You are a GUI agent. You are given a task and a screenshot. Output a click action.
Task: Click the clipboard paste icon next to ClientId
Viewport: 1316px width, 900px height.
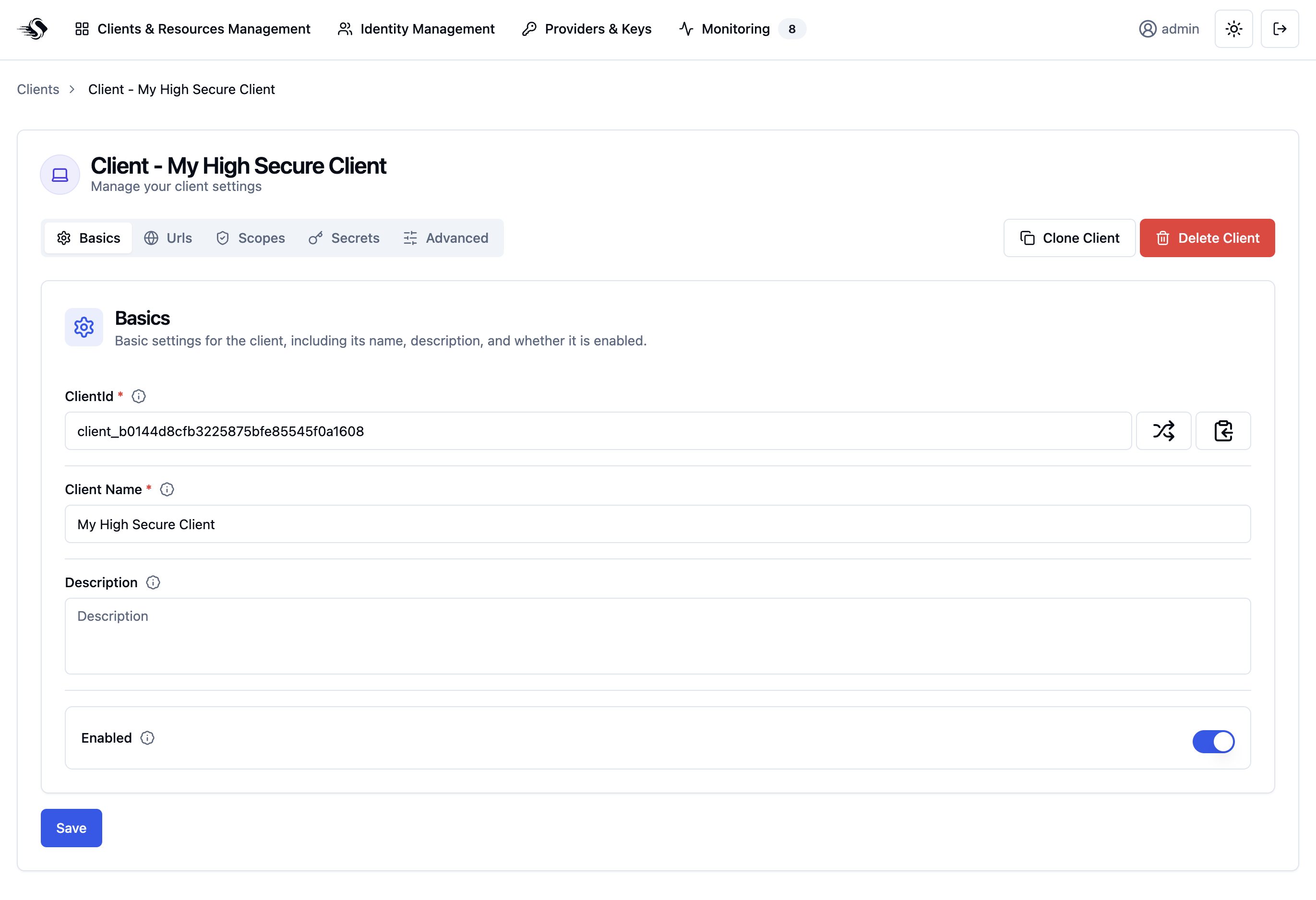point(1223,431)
